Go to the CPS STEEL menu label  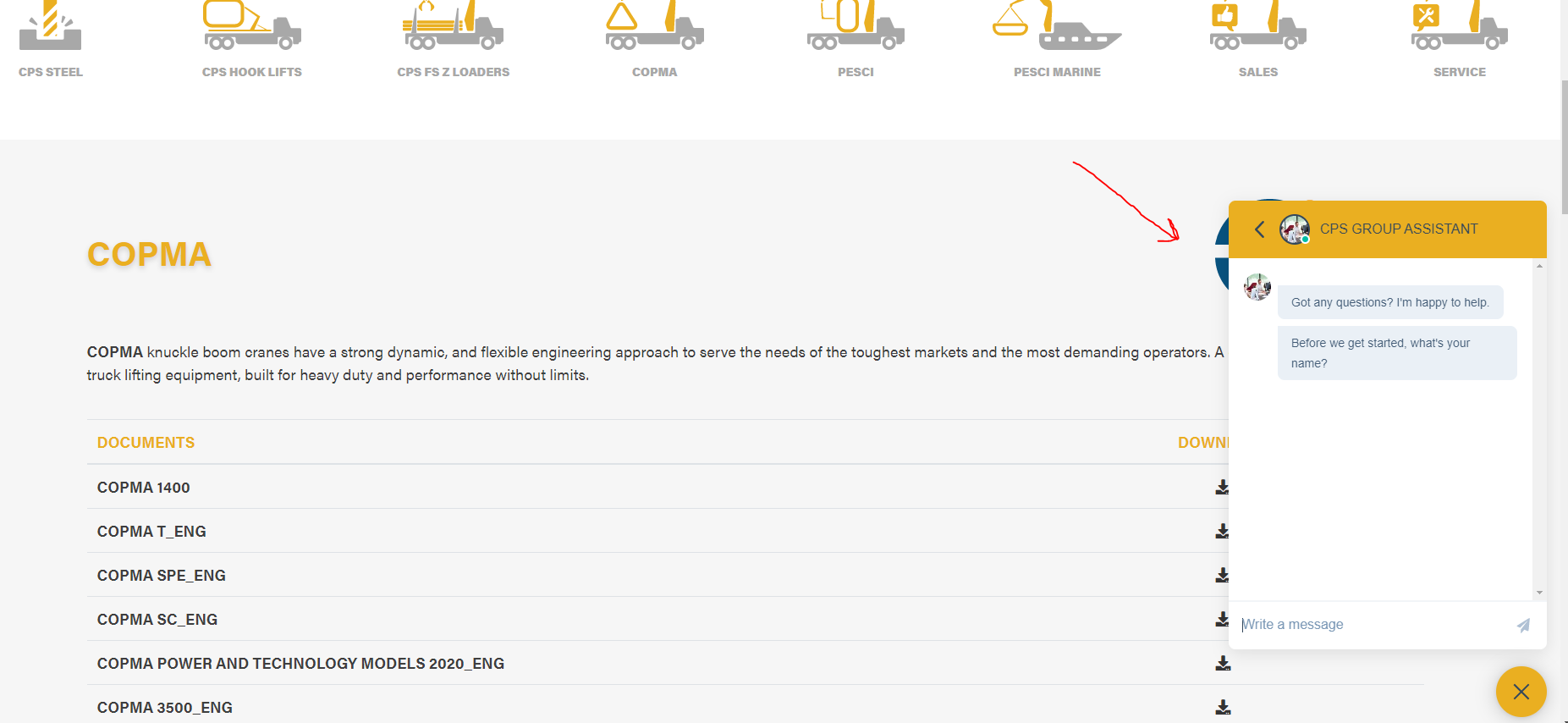coord(51,72)
